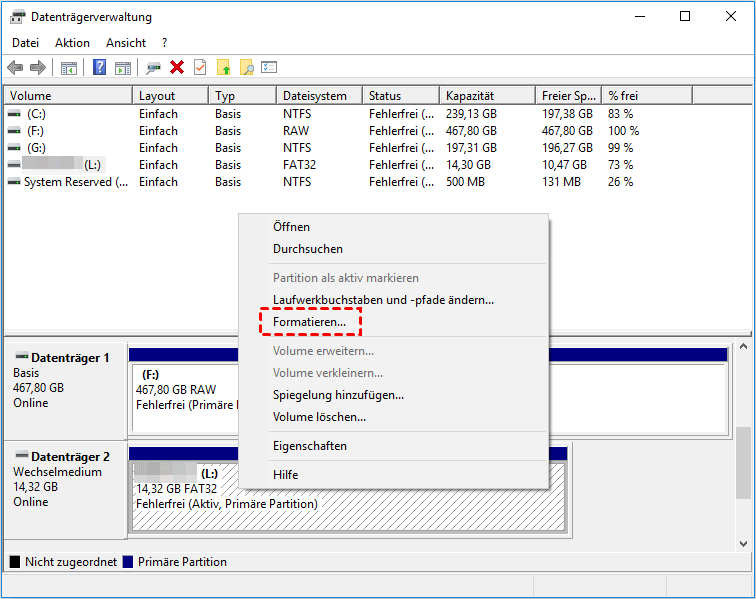Select Volume löschen... from context menu

pos(319,417)
